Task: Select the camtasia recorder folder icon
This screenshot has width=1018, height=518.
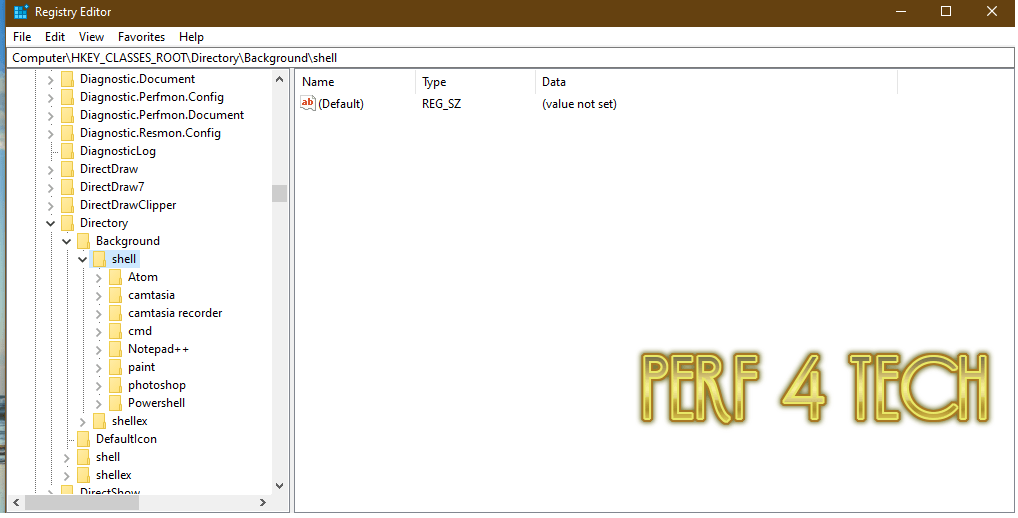Action: click(x=116, y=313)
